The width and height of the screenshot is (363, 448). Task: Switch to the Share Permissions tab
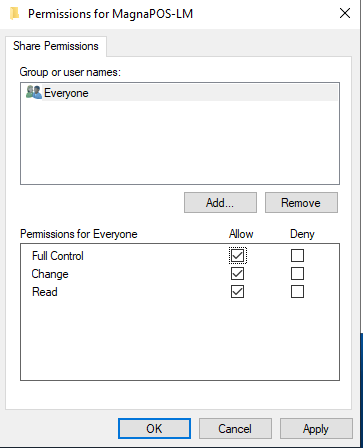pos(56,46)
